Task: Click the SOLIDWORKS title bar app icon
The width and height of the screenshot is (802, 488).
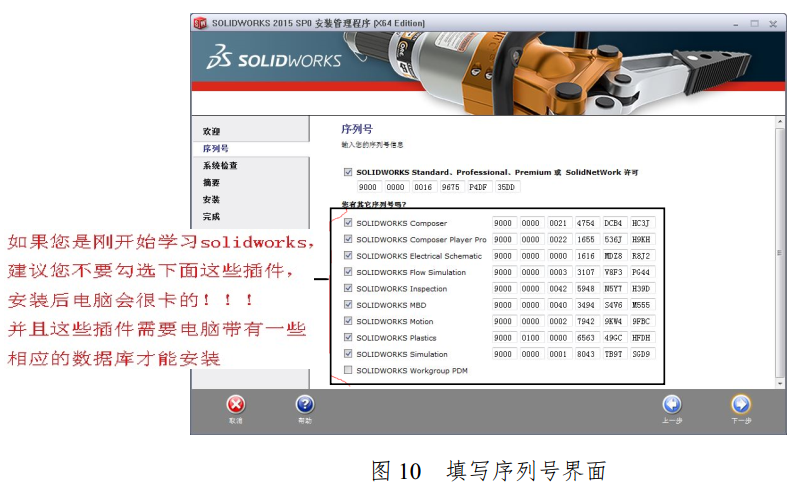Action: point(200,23)
